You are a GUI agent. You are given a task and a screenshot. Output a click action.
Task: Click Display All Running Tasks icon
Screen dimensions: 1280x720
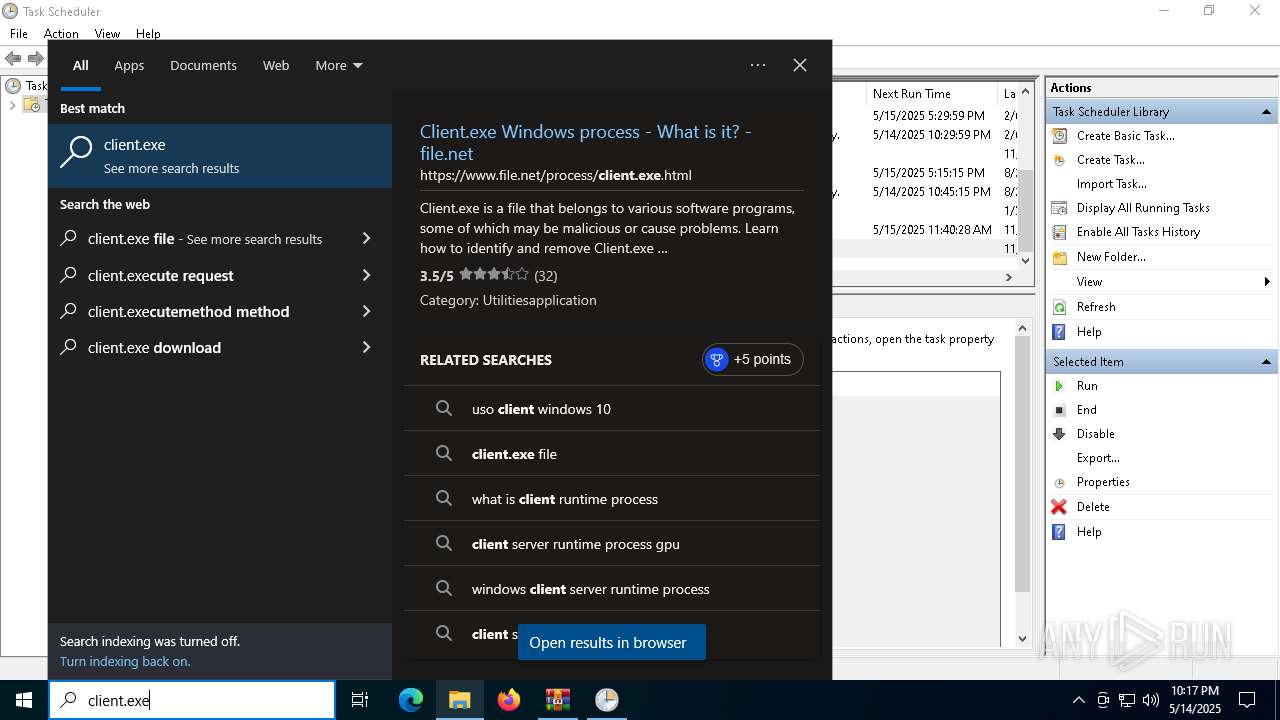point(1060,208)
